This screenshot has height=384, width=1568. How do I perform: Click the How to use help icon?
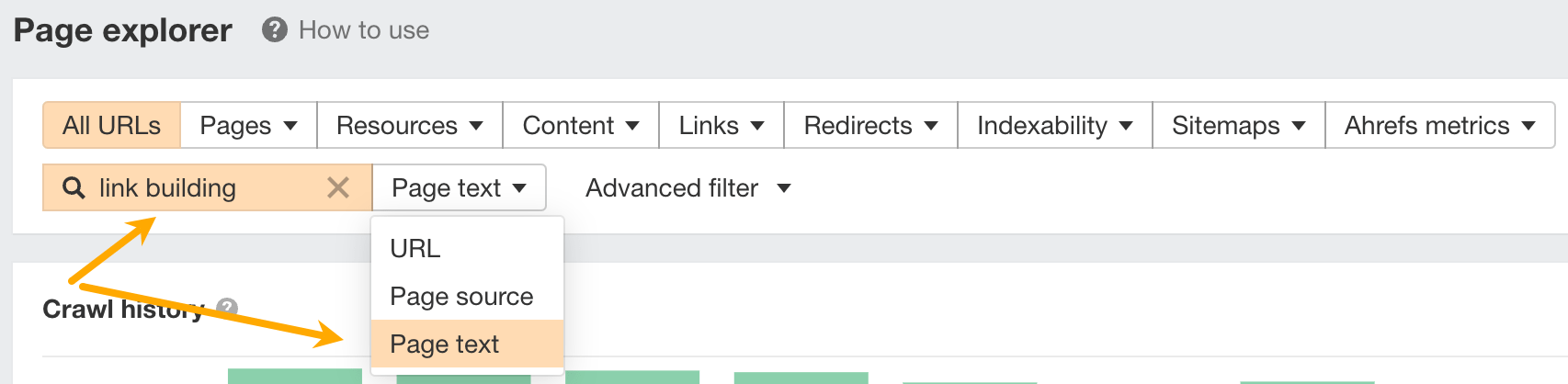(x=275, y=30)
